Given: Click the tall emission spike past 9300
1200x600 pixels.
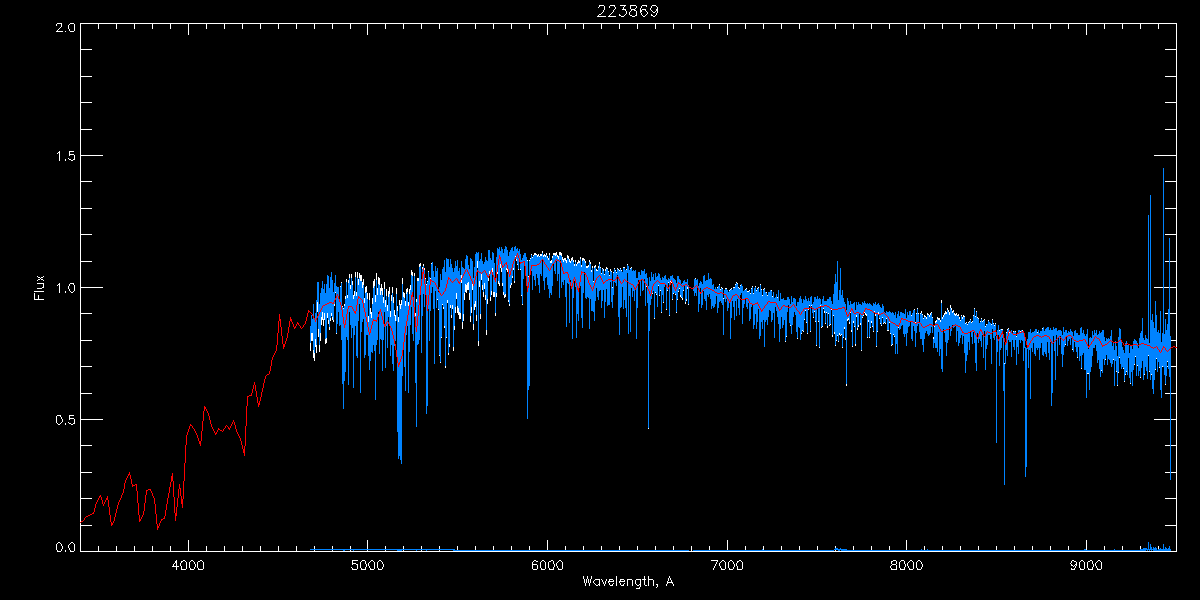Looking at the screenshot, I should (1150, 197).
